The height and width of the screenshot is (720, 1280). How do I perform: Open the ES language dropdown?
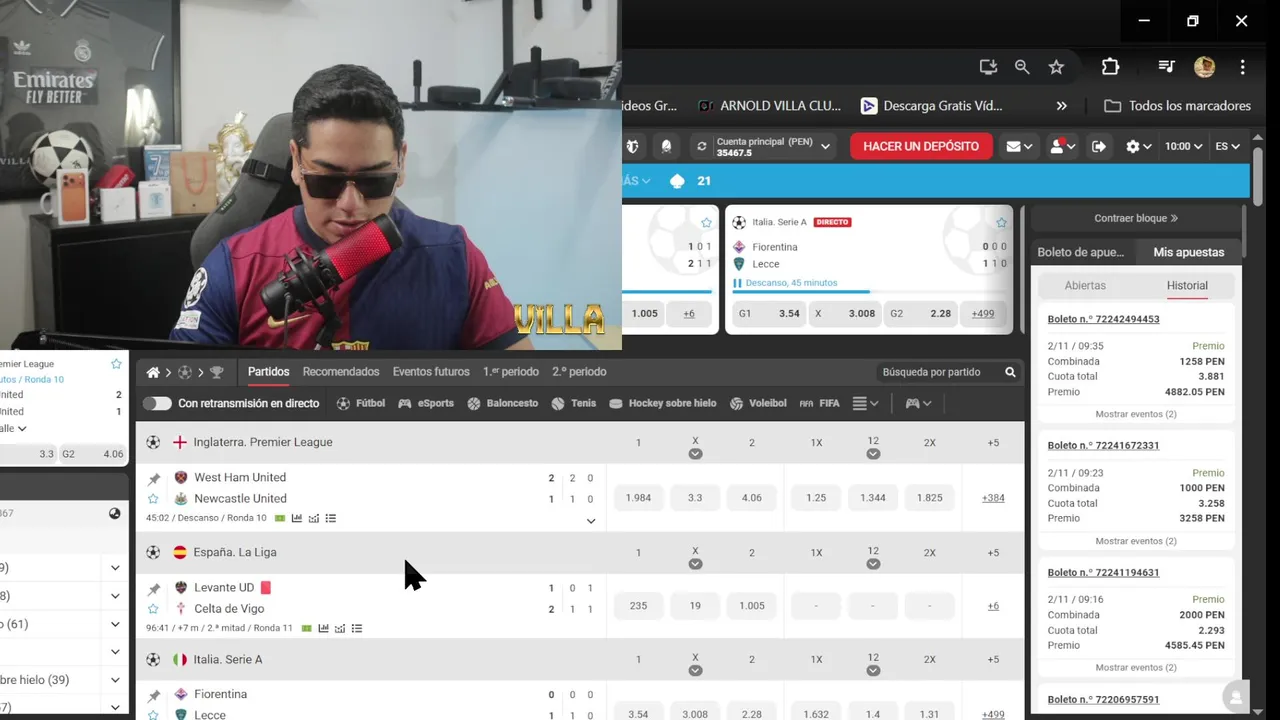(x=1228, y=147)
